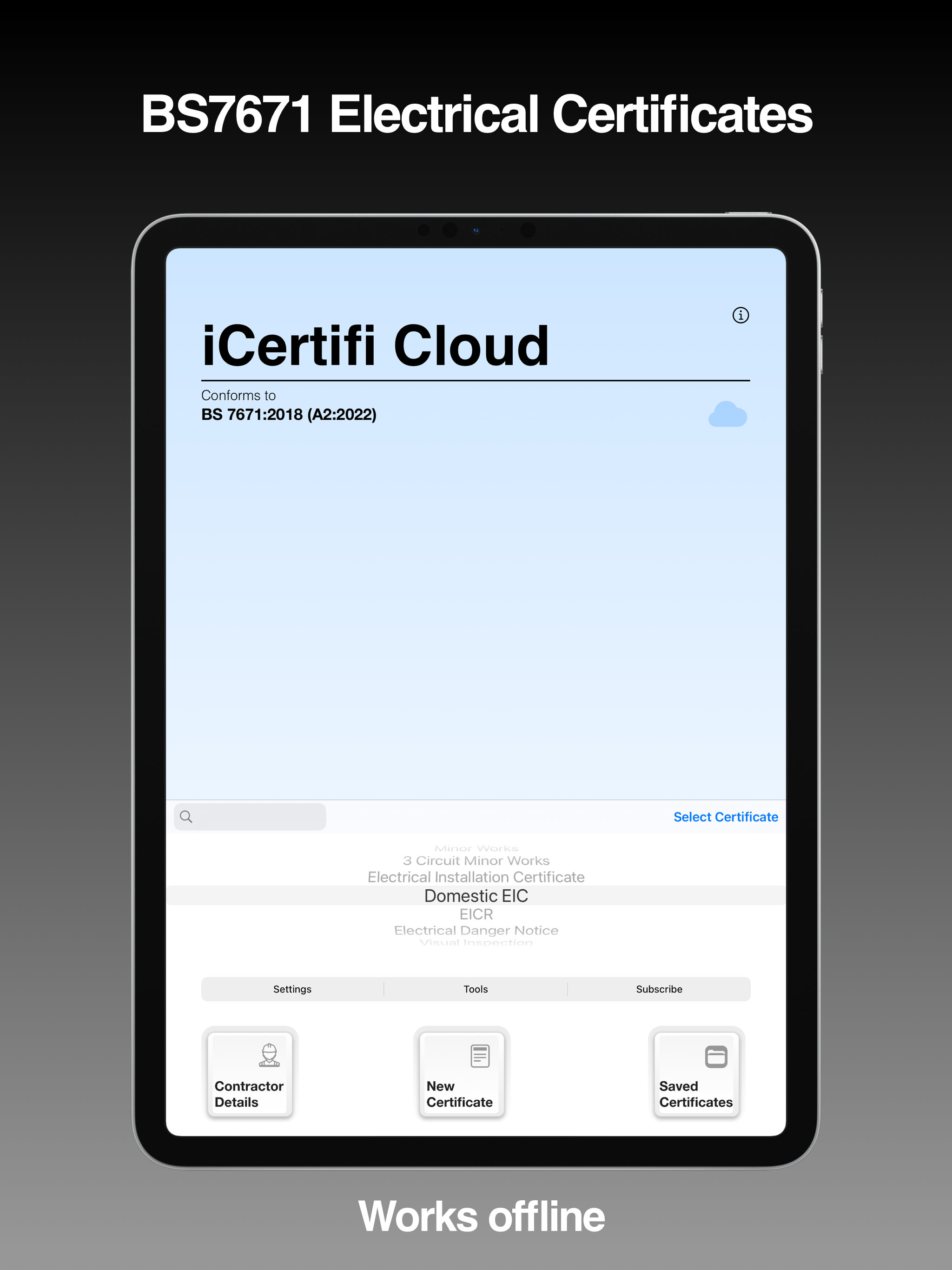Click the Conforms to label
The image size is (952, 1270).
[x=238, y=396]
